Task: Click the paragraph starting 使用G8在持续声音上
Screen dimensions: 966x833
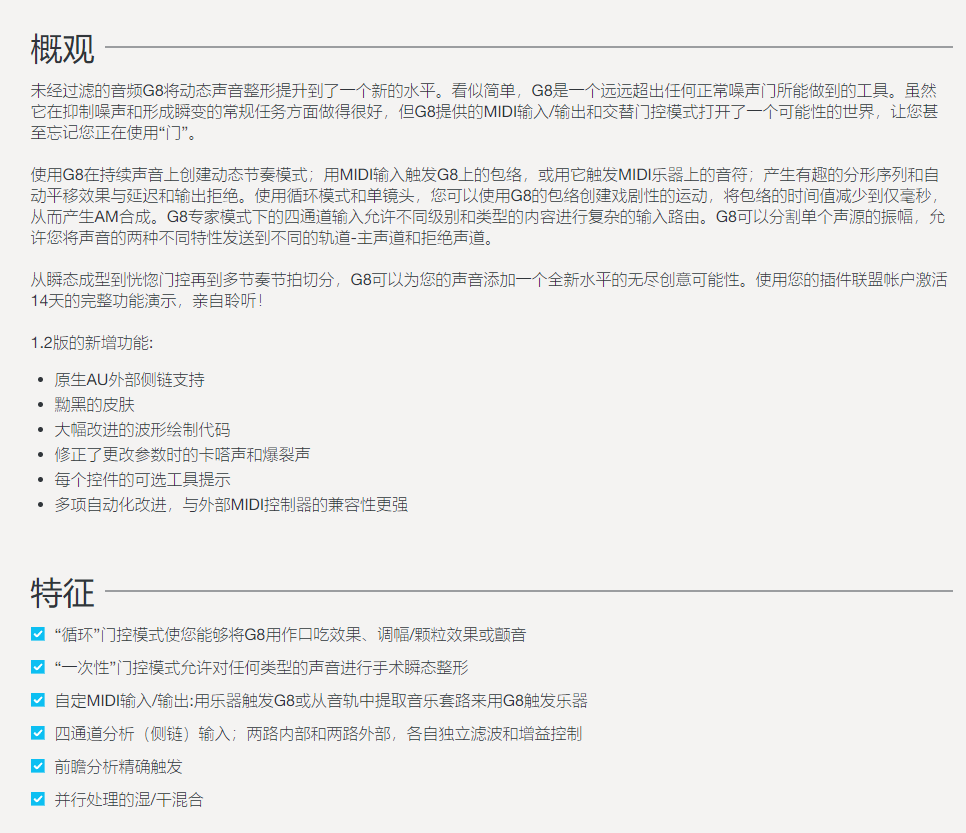Action: [487, 206]
